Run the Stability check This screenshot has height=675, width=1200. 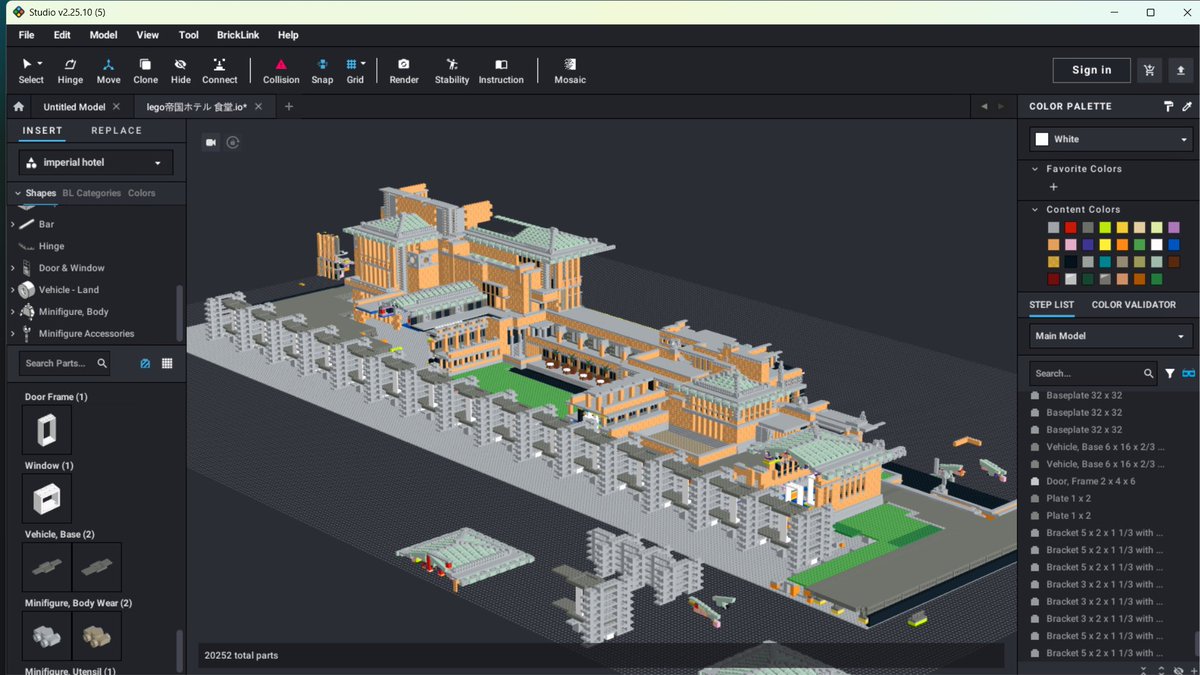(452, 70)
